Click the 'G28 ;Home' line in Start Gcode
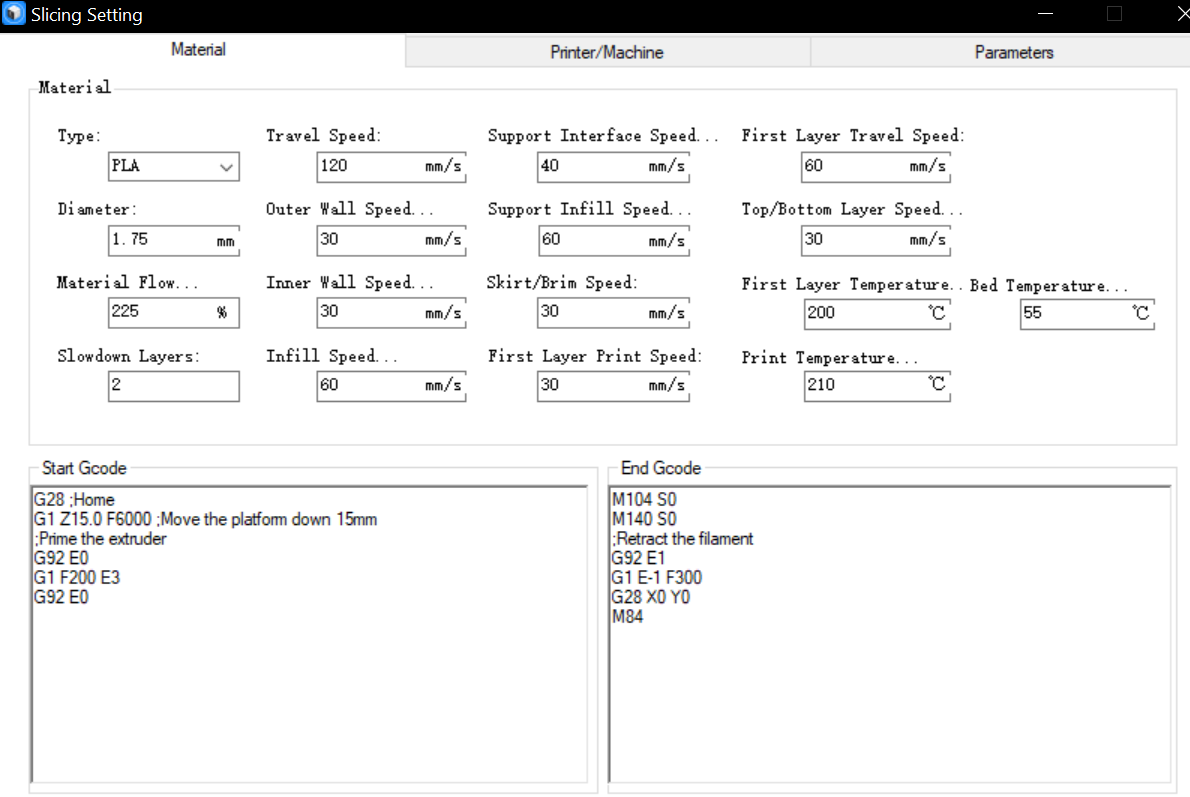 click(x=74, y=499)
